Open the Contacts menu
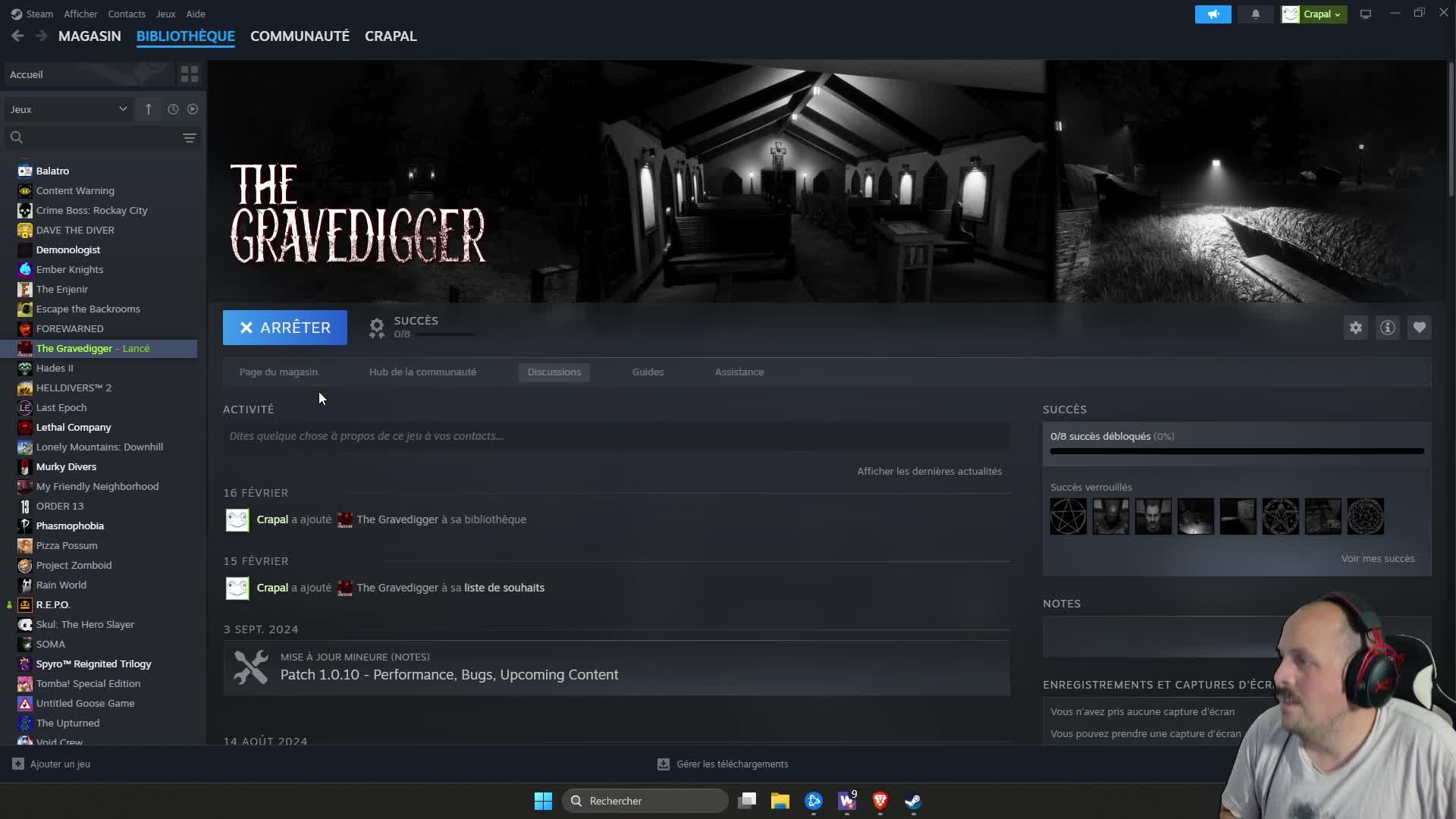The image size is (1456, 819). (127, 14)
